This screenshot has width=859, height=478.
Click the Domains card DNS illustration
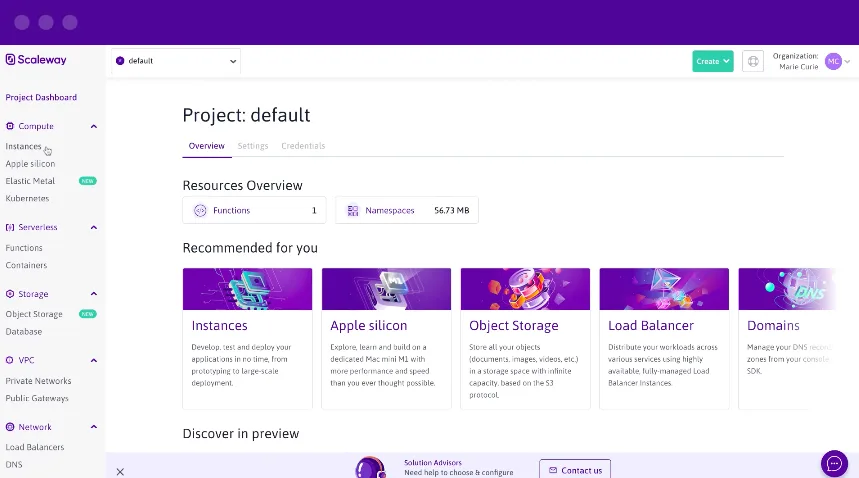pyautogui.click(x=788, y=289)
